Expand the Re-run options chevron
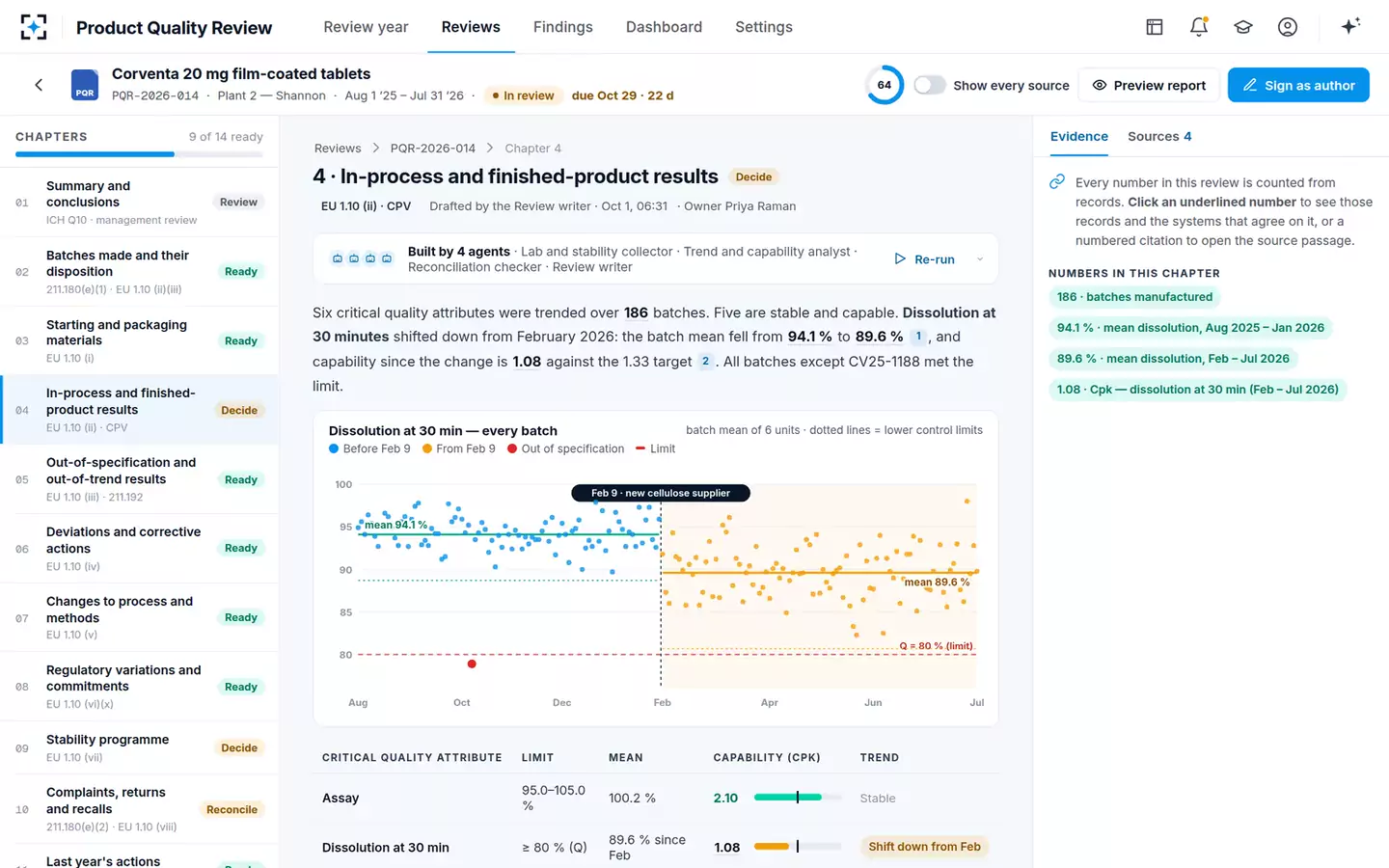 (980, 258)
